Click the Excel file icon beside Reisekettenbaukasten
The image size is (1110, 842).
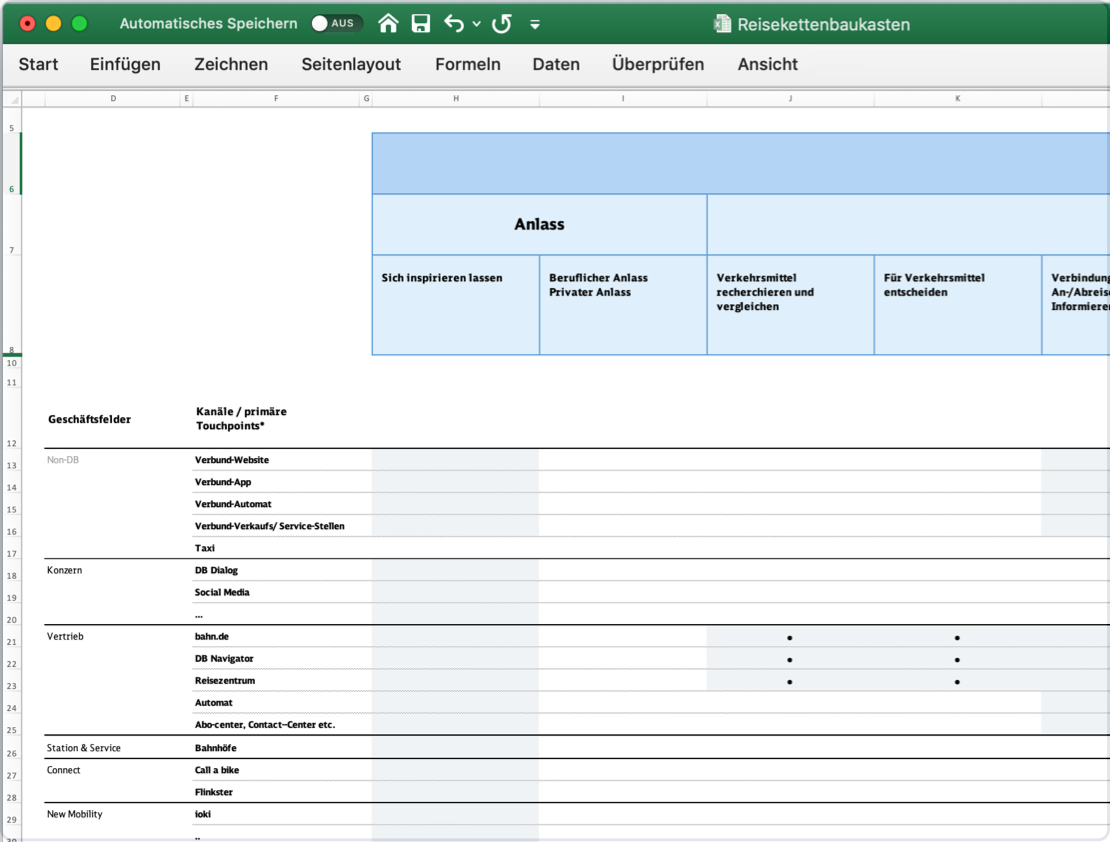(x=722, y=24)
